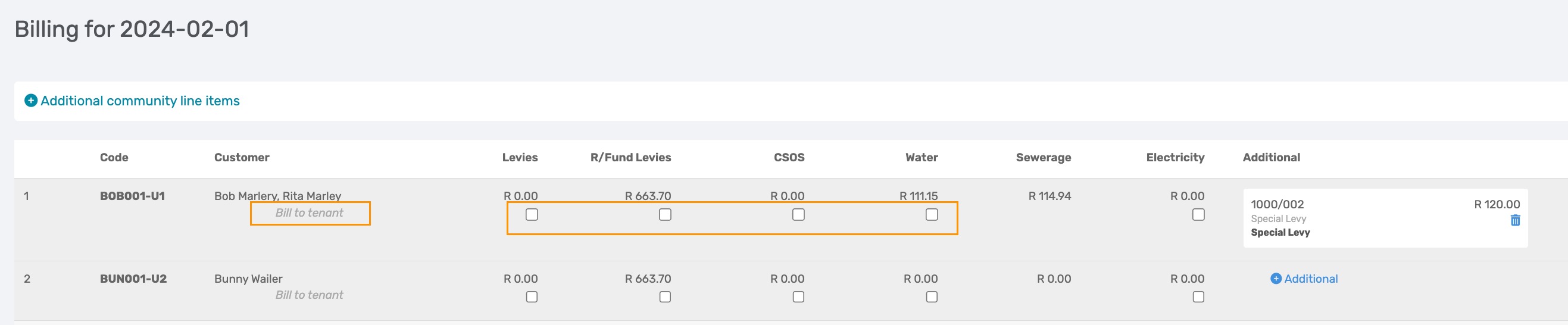Screen dimensions: 1568x325
Task: Check the R/Fund Levies checkbox for BUN001-U2
Action: click(665, 297)
